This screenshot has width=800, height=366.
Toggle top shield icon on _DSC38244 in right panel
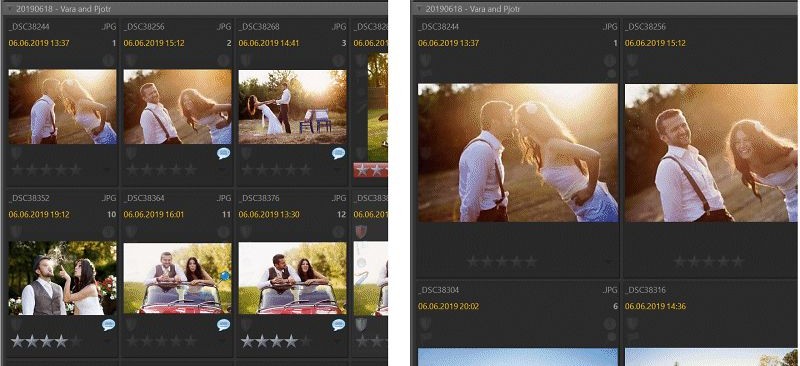tap(425, 60)
